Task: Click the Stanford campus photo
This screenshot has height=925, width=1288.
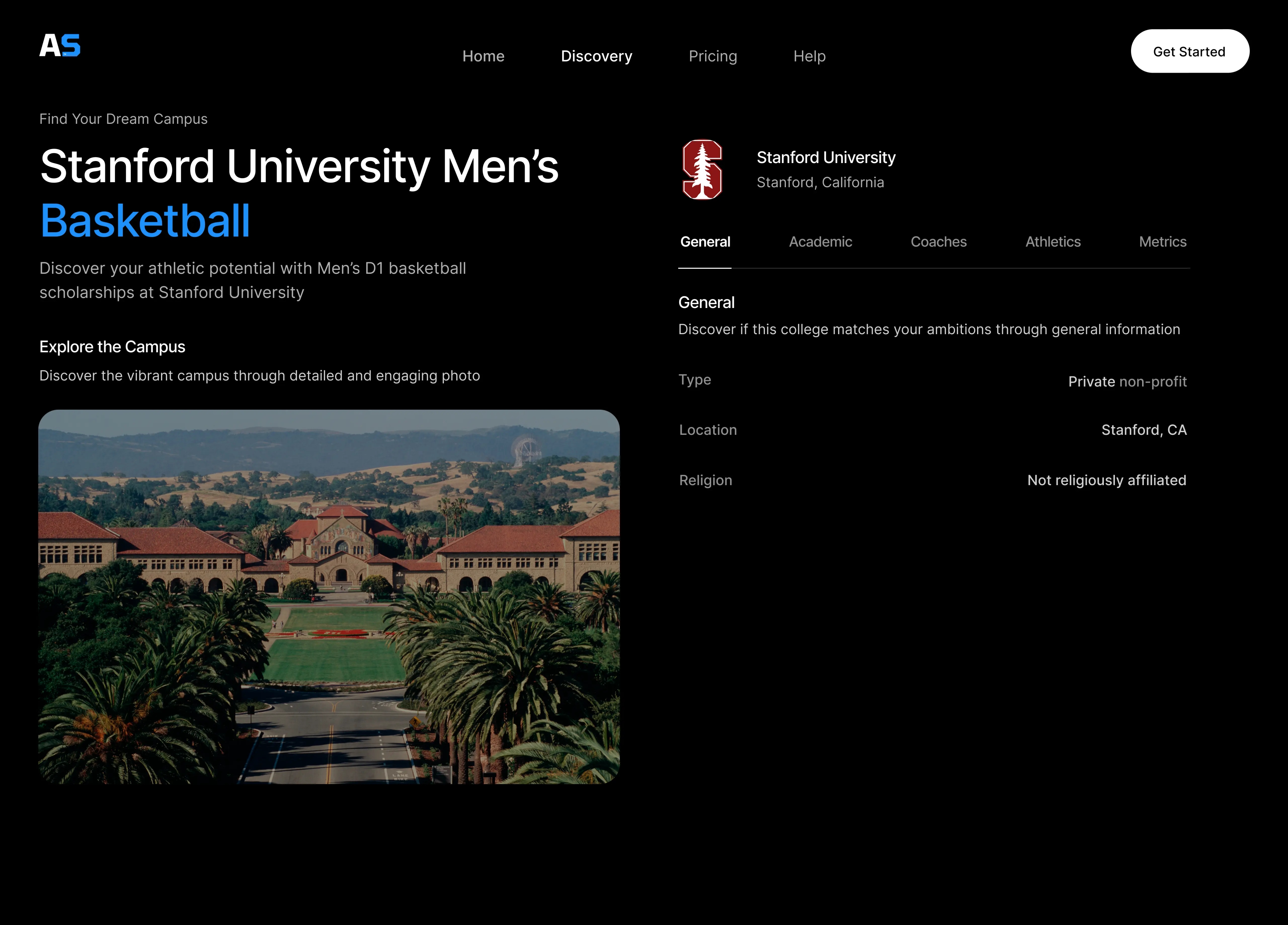Action: [329, 597]
